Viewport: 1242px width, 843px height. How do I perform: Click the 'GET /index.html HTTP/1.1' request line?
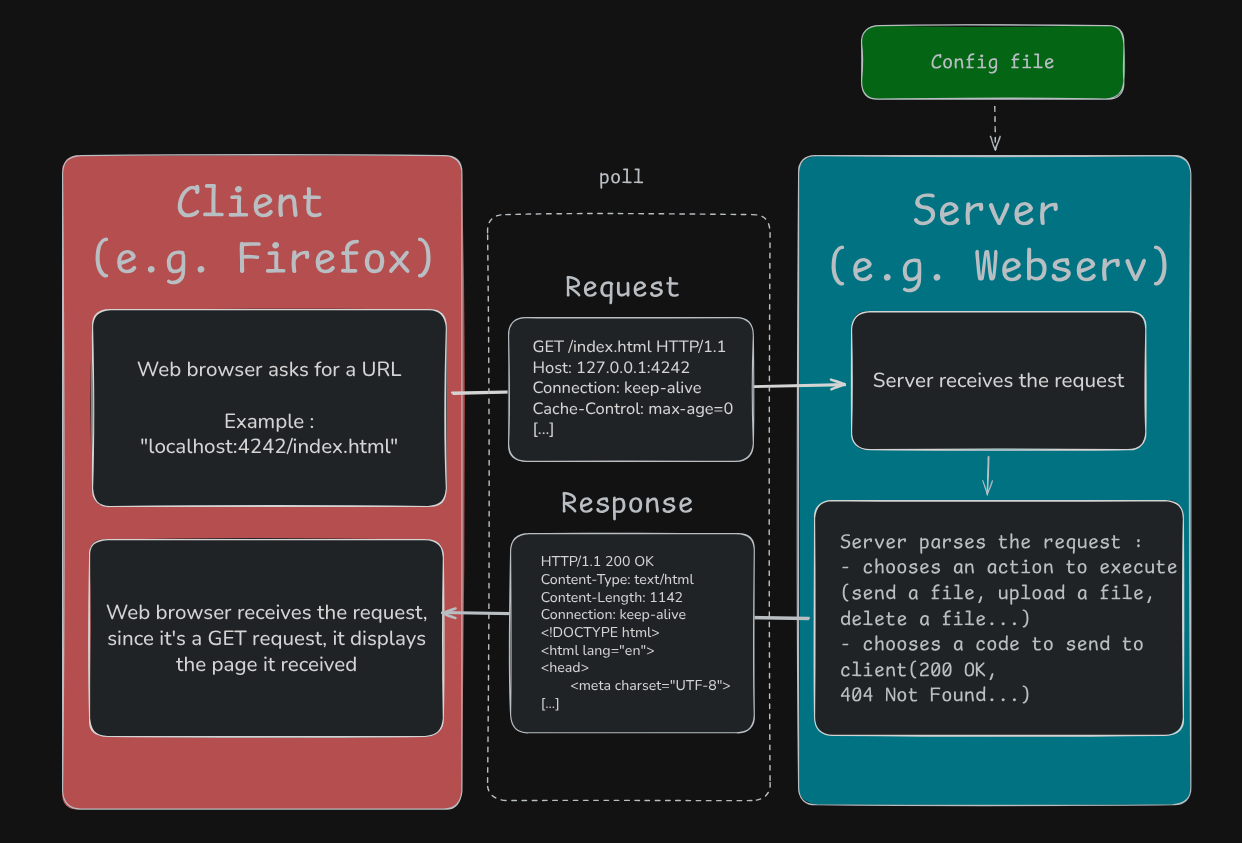pyautogui.click(x=629, y=346)
